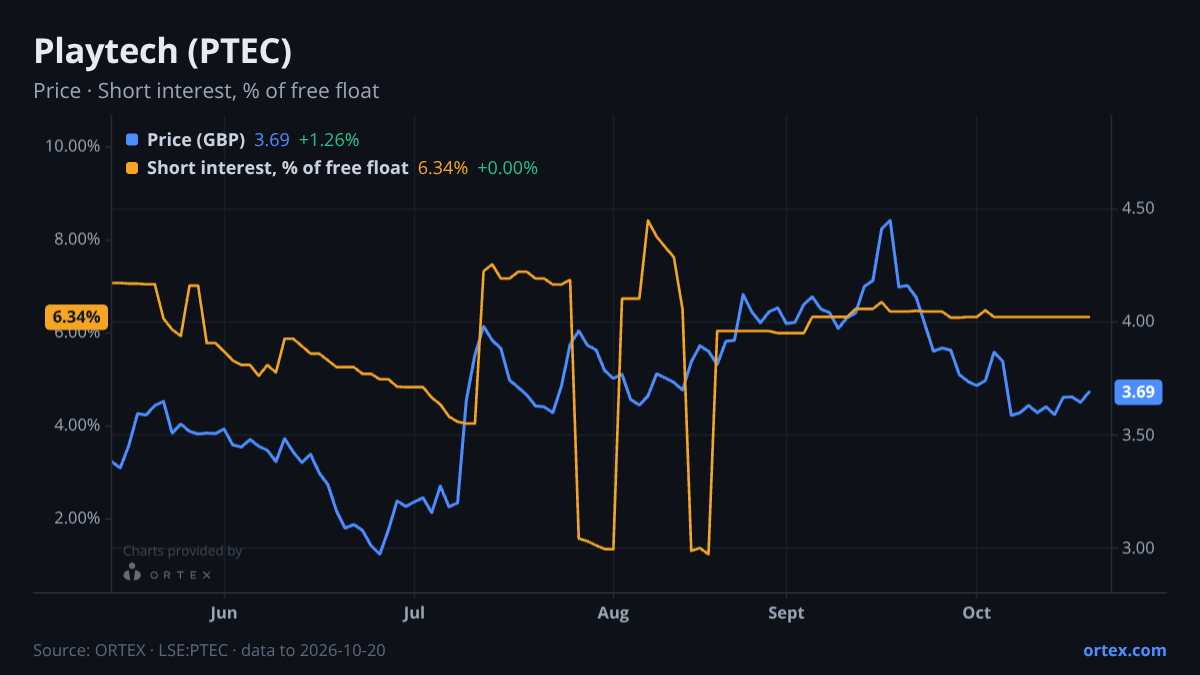Click the 10.00% left axis label
Viewport: 1200px width, 675px height.
point(73,146)
